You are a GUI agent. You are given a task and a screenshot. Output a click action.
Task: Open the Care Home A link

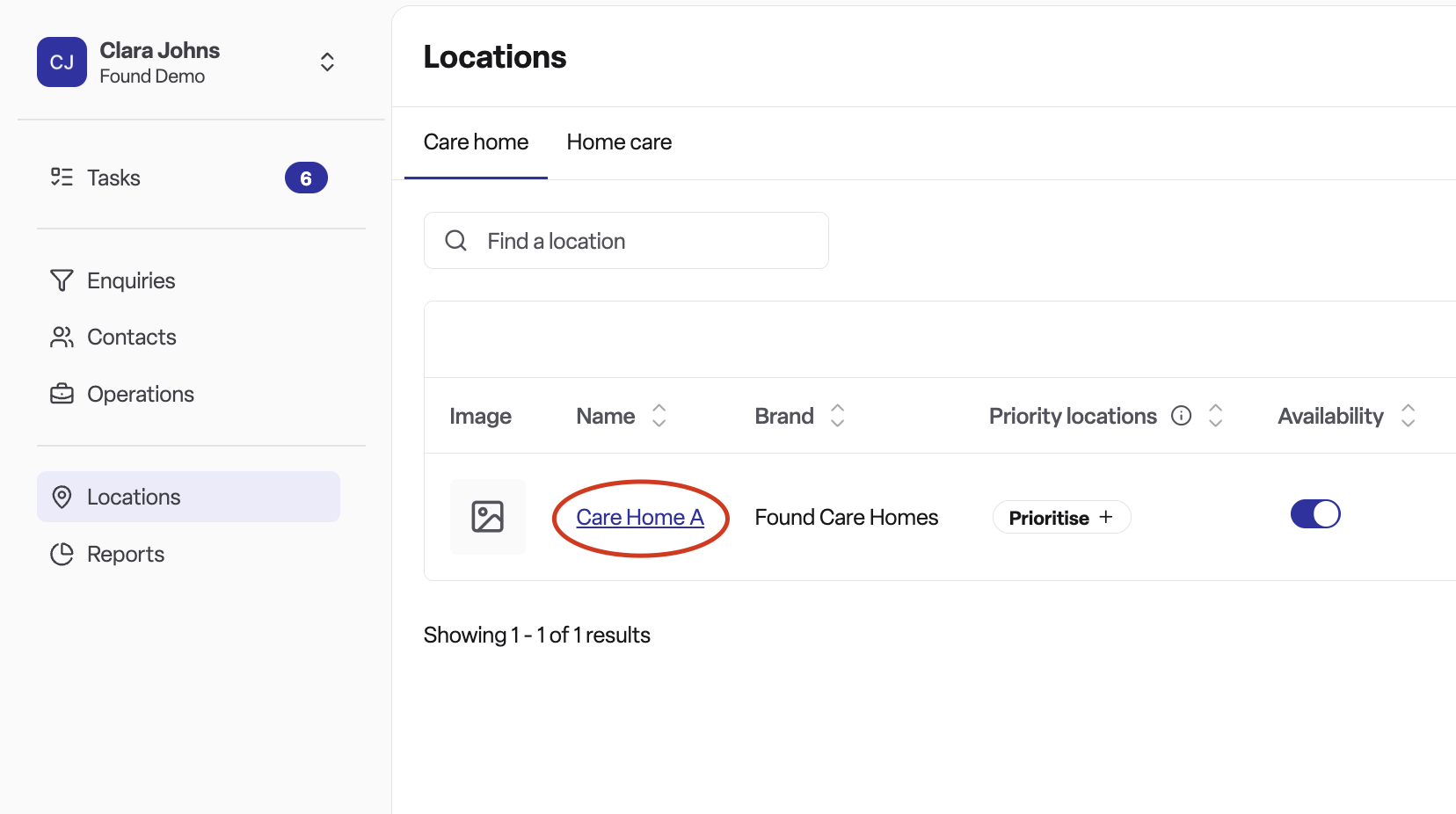pyautogui.click(x=640, y=518)
